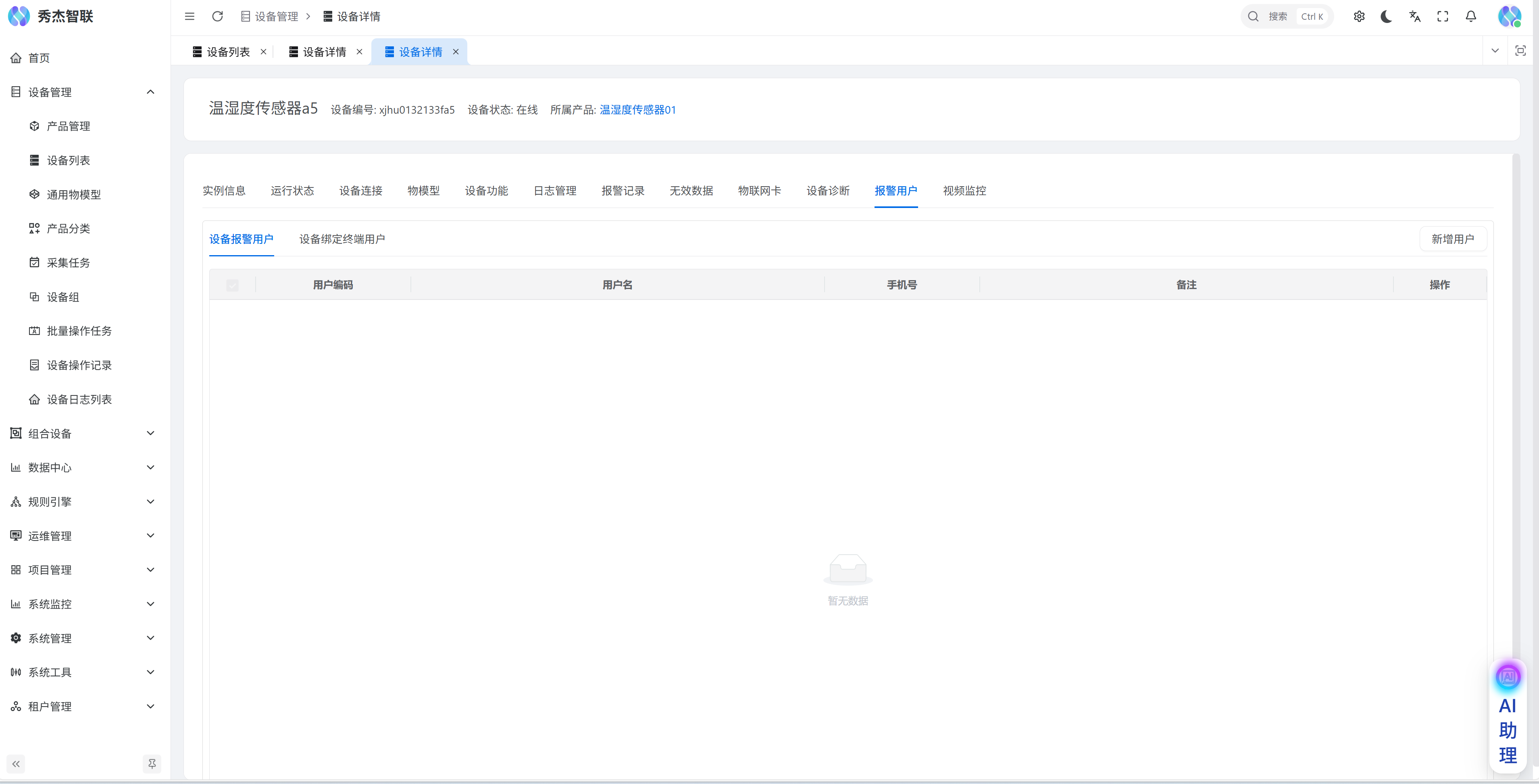The image size is (1539, 784).
Task: Close the active 设备详情 tab
Action: click(x=456, y=52)
